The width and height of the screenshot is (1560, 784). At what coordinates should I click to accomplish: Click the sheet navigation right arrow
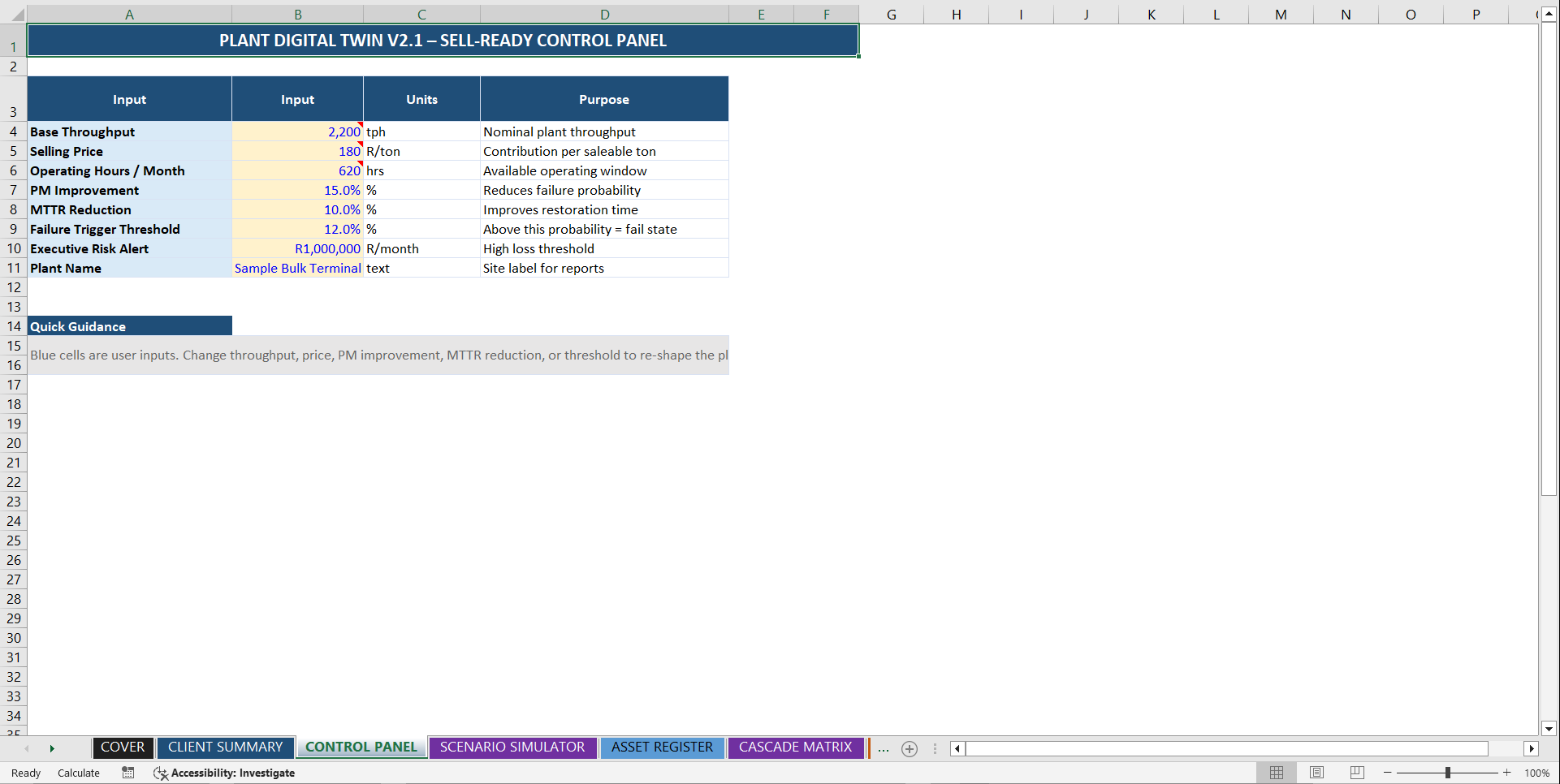(52, 748)
